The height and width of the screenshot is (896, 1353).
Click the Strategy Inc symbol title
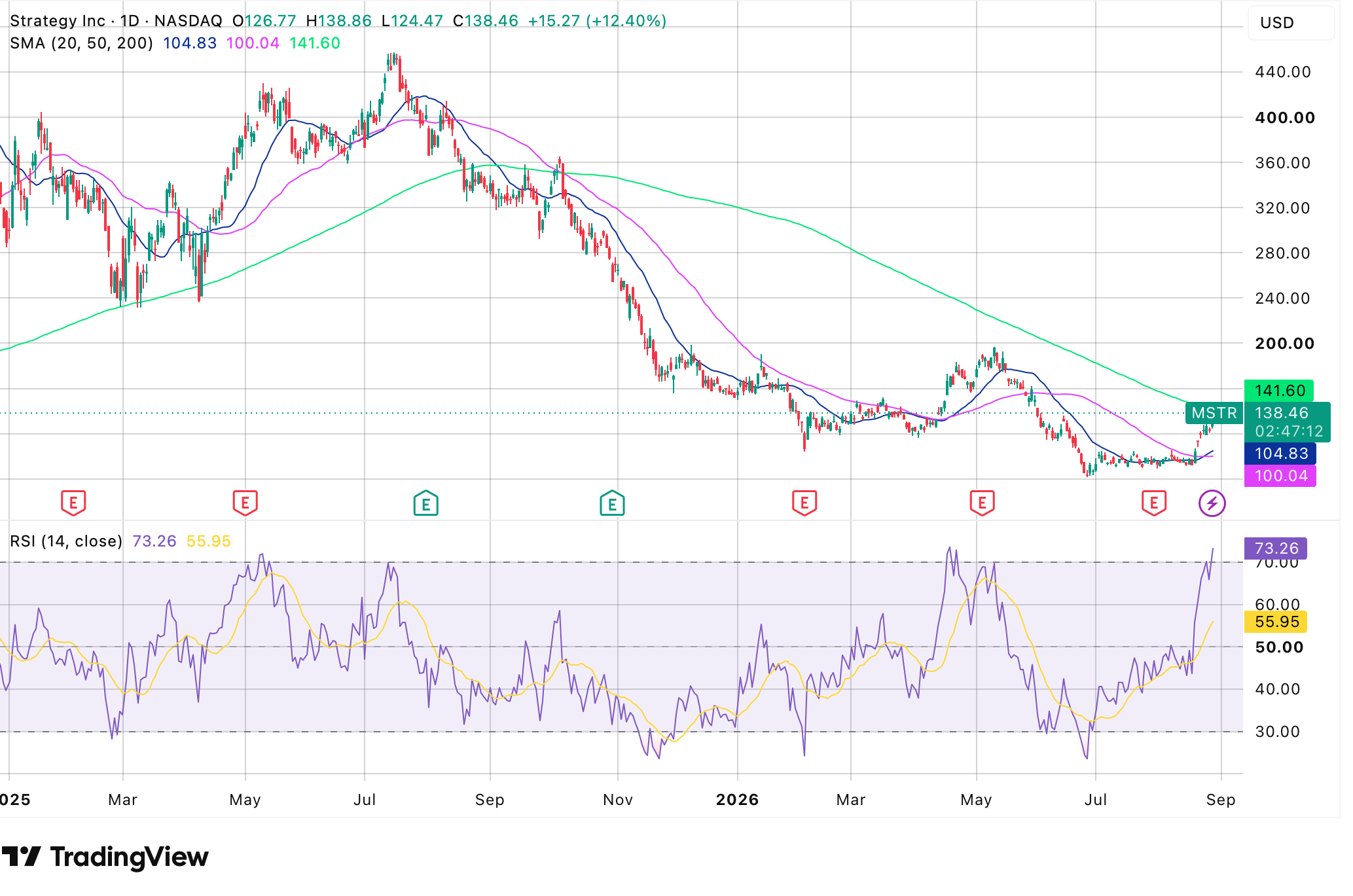(58, 21)
